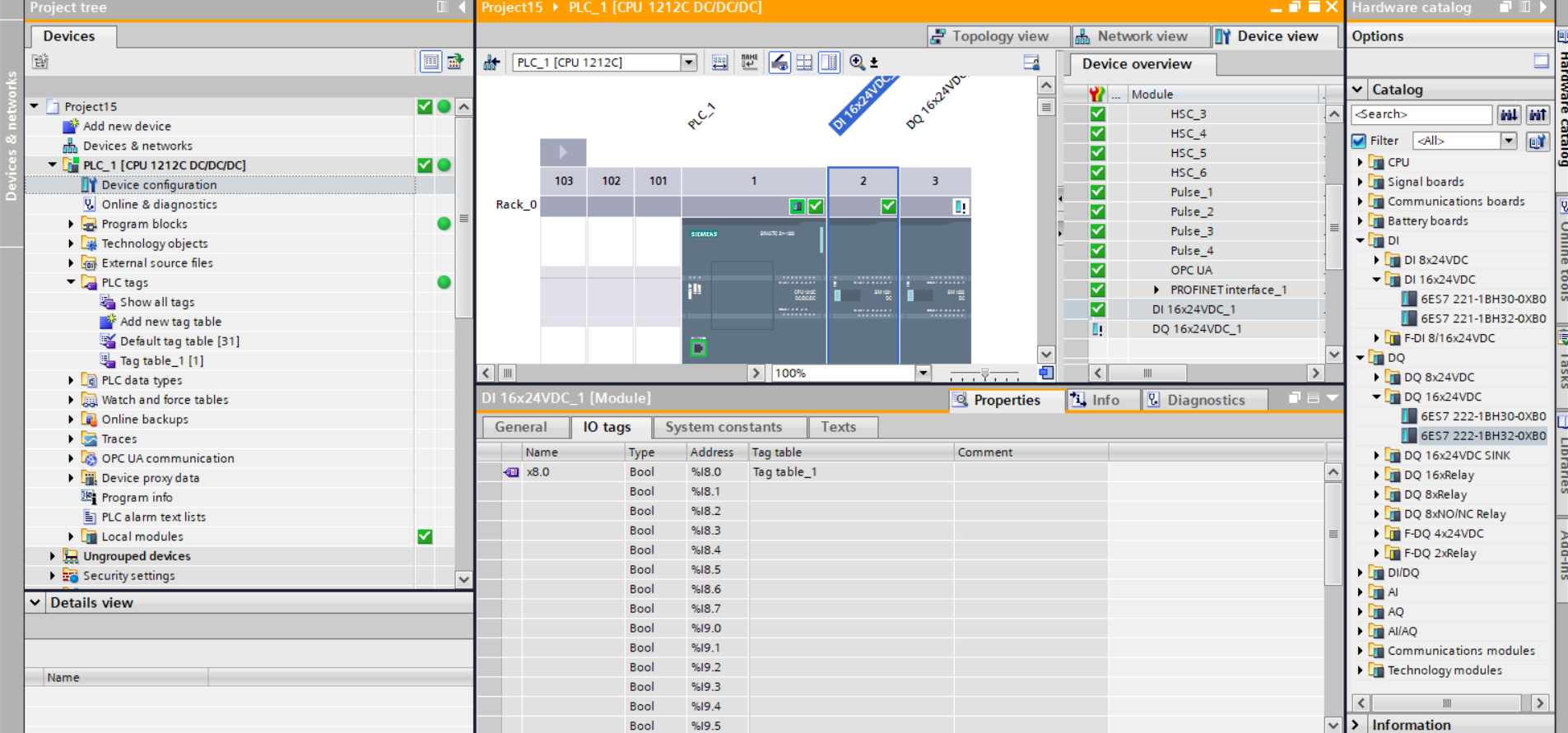The width and height of the screenshot is (1568, 733).
Task: Click the catalog search downward icon
Action: [x=1508, y=115]
